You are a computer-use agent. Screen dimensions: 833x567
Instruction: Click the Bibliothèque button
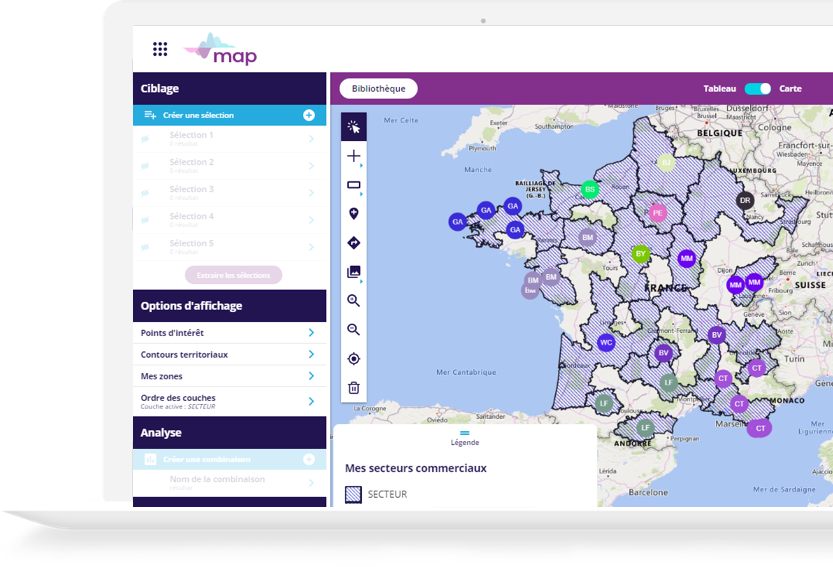(378, 89)
